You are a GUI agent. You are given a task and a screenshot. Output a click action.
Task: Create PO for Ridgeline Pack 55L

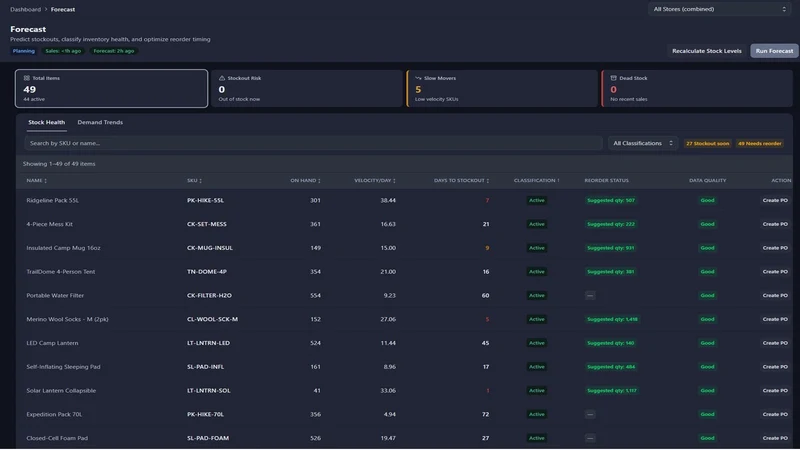(775, 201)
